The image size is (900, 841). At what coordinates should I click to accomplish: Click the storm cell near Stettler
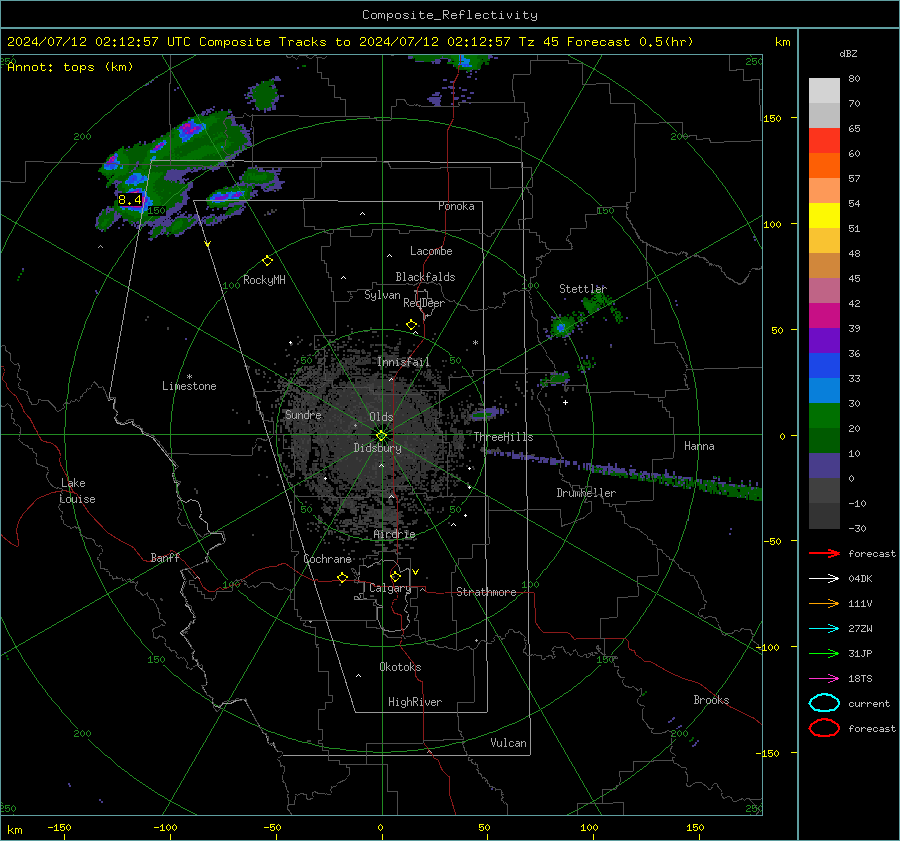point(561,327)
